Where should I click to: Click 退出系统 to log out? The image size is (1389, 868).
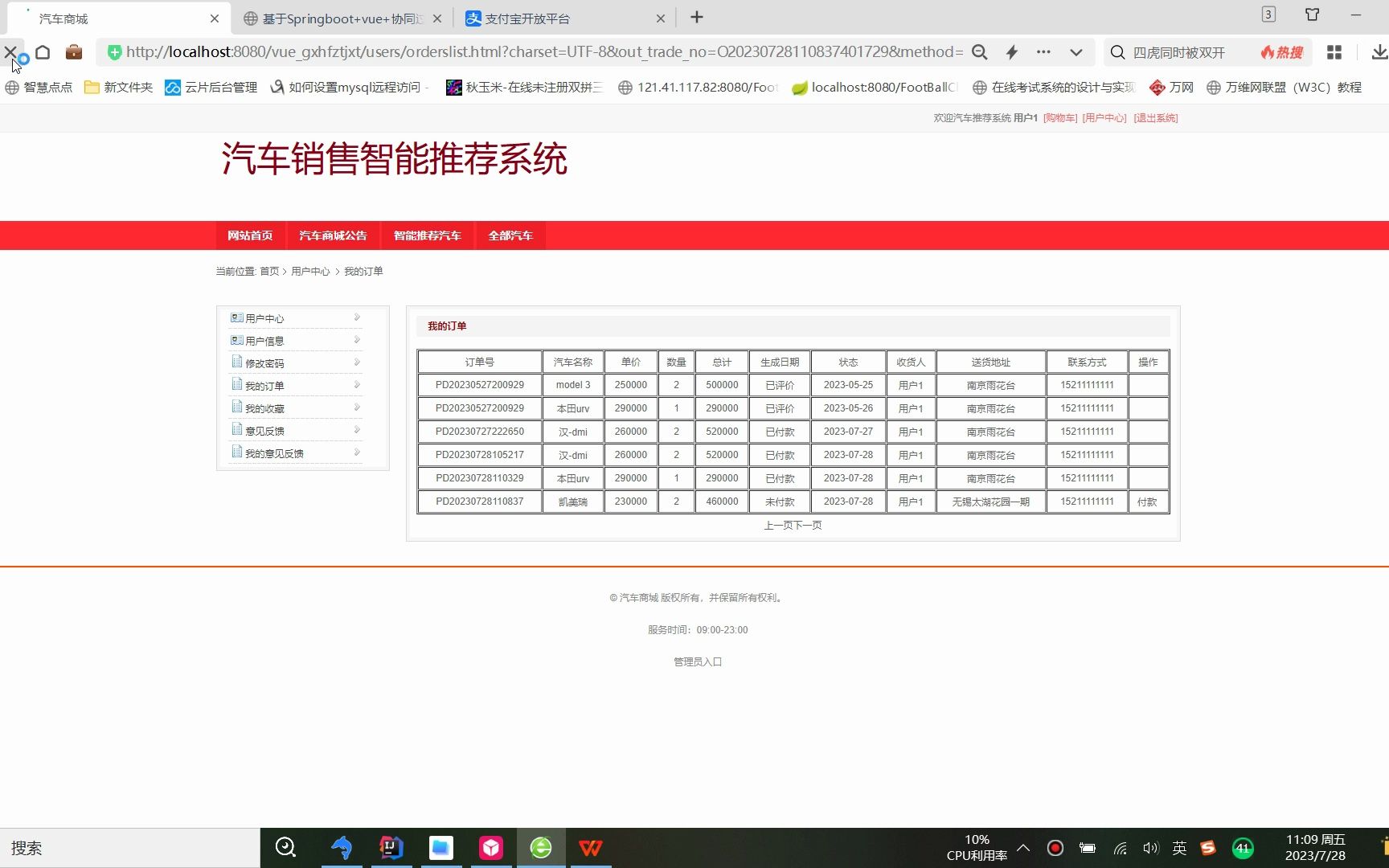[x=1156, y=118]
